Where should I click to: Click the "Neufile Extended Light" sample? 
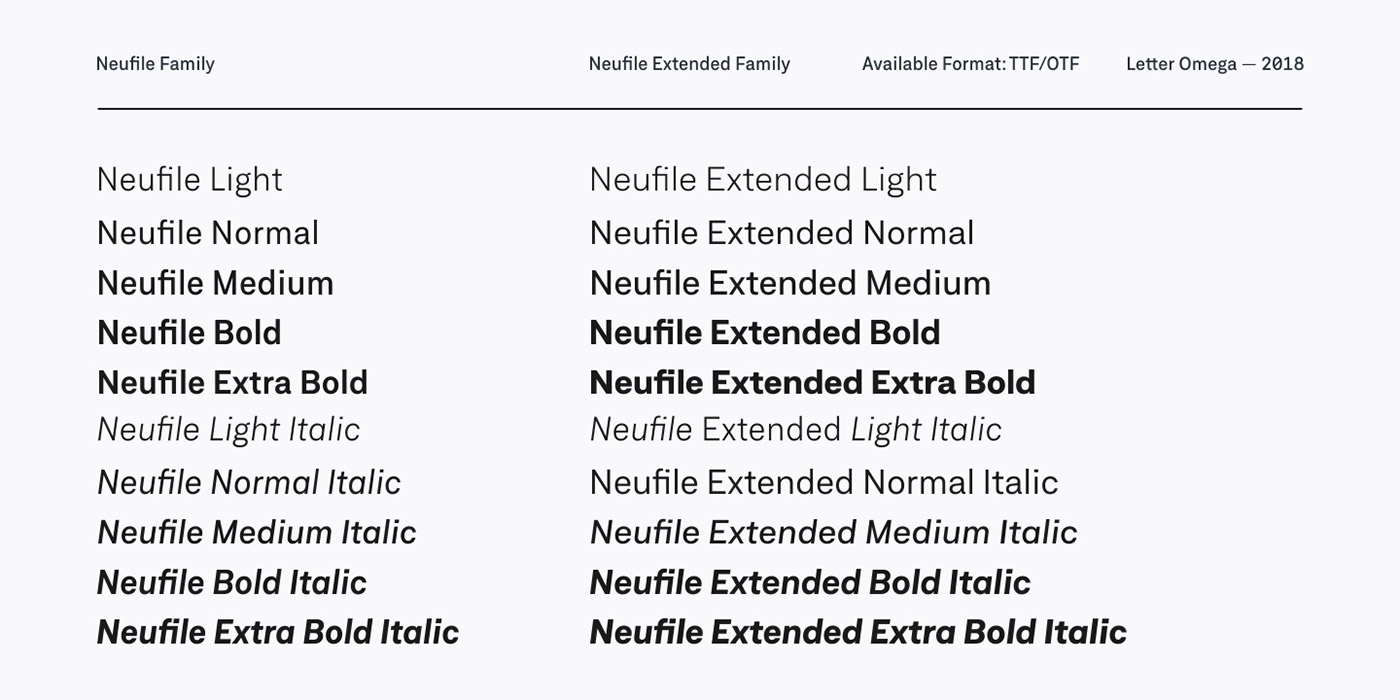(762, 180)
